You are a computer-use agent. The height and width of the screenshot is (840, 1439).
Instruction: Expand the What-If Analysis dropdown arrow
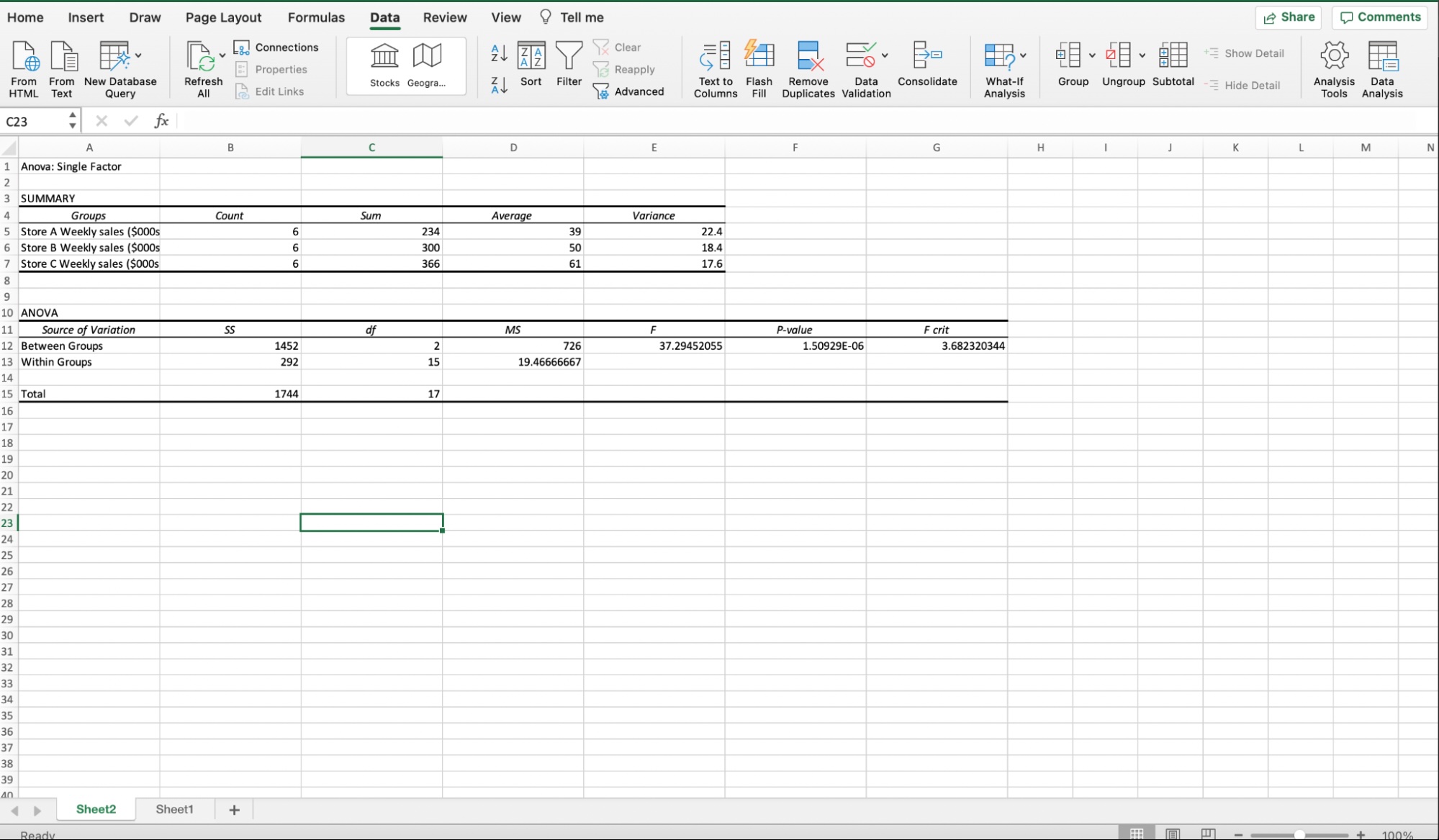(1023, 55)
